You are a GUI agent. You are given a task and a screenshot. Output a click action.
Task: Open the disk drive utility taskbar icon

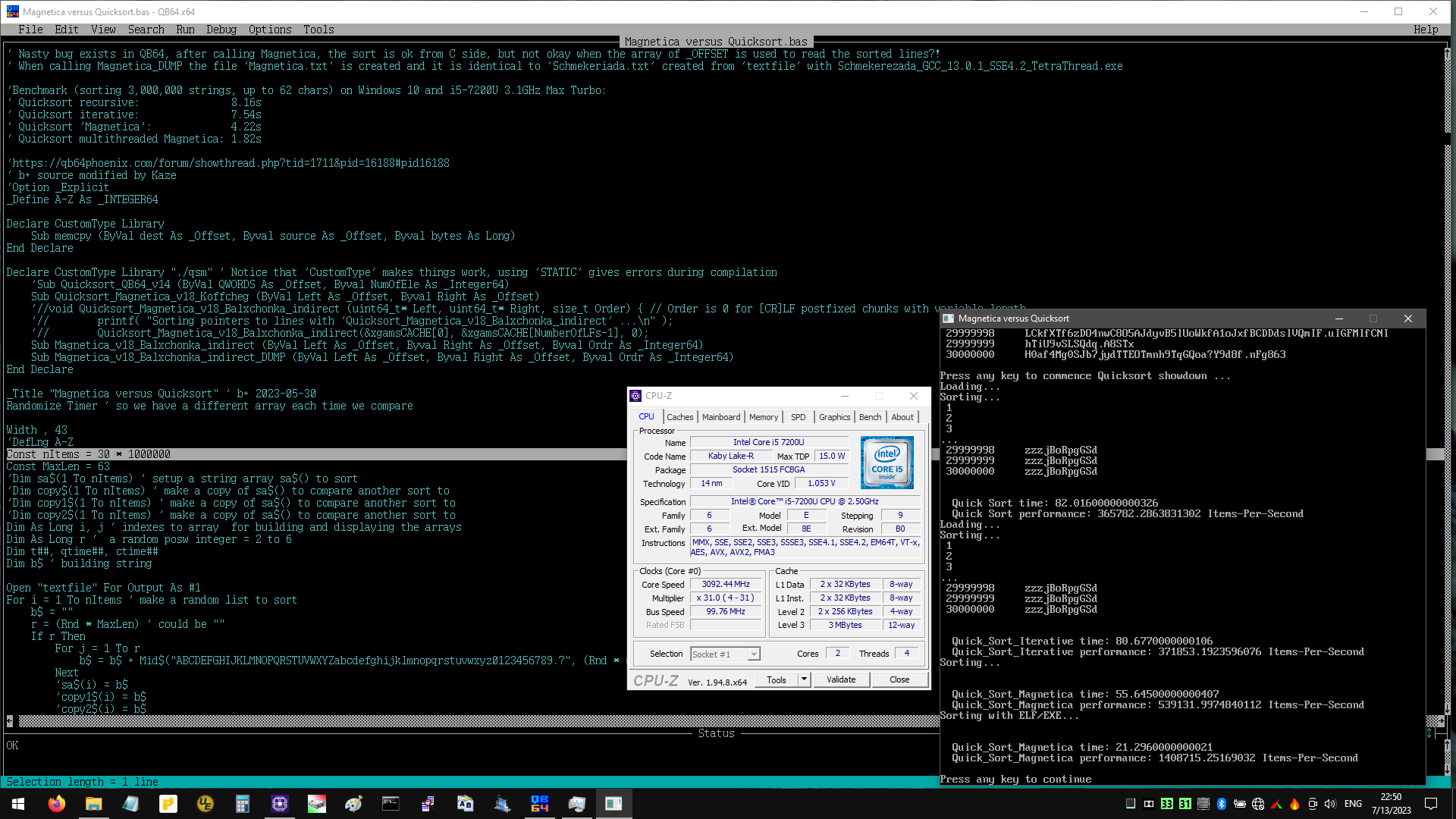pyautogui.click(x=316, y=804)
